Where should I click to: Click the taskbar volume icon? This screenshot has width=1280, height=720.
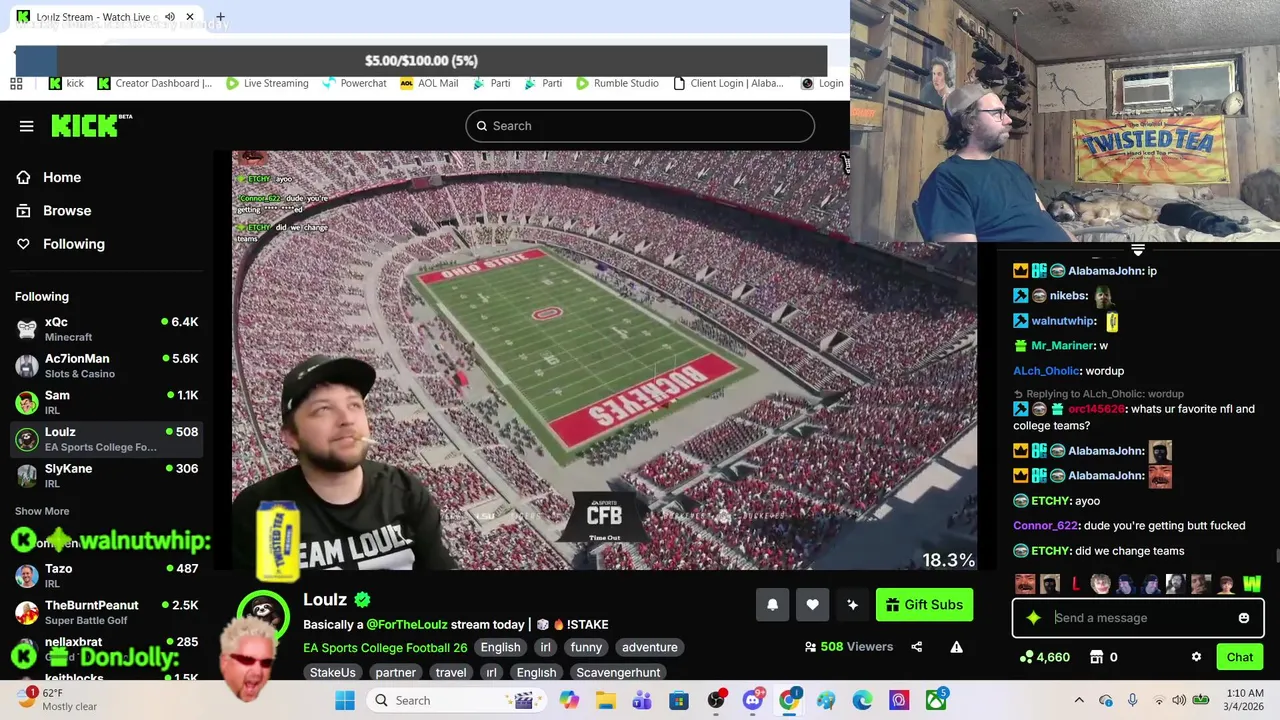click(1179, 700)
